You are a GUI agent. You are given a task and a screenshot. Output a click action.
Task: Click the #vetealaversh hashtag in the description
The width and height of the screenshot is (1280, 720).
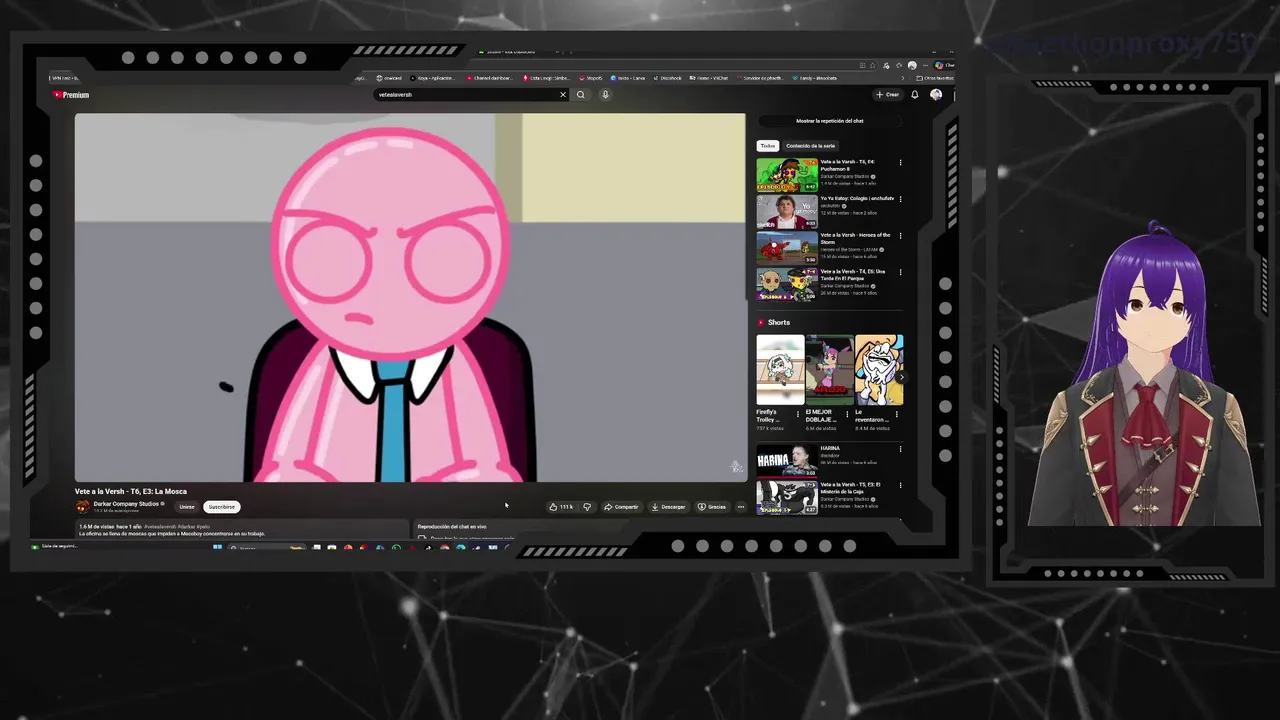point(158,526)
